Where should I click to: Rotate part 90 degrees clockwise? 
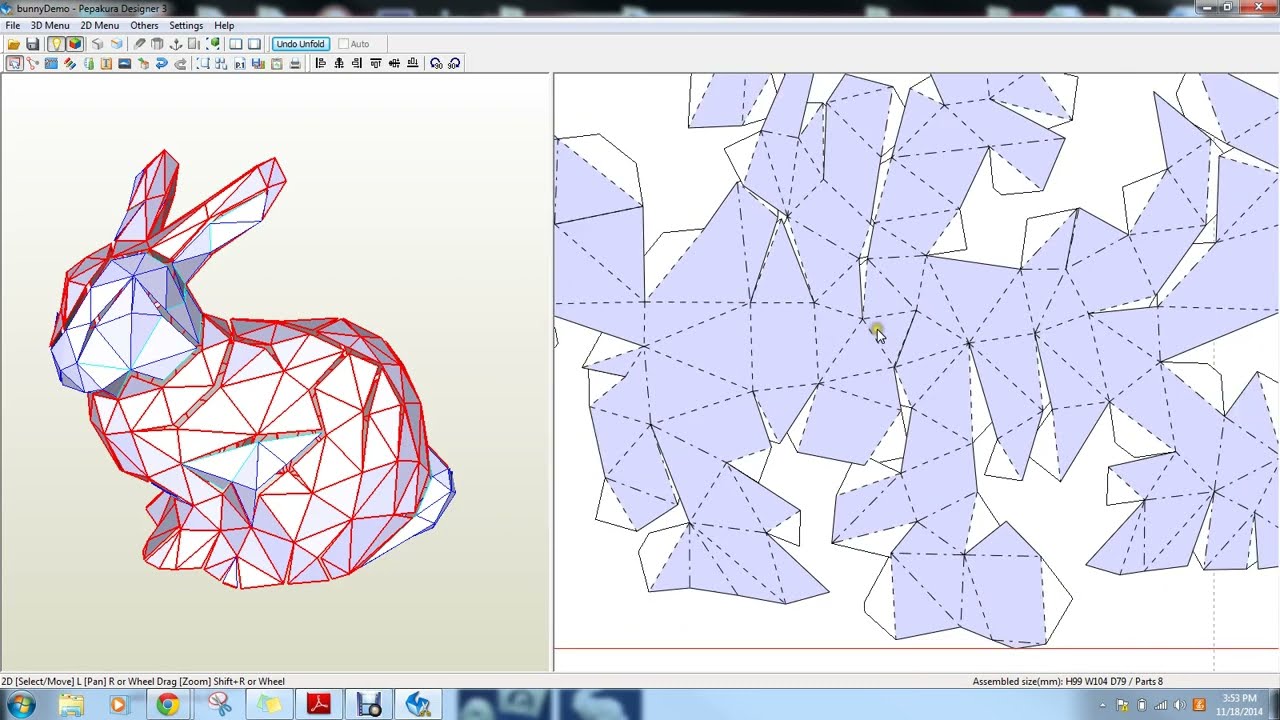pyautogui.click(x=454, y=63)
